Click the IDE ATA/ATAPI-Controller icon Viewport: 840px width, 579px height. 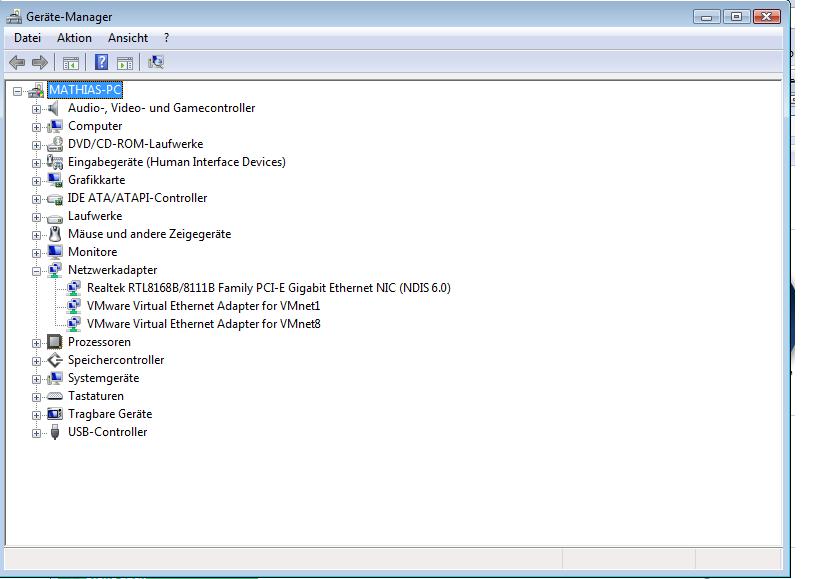55,199
